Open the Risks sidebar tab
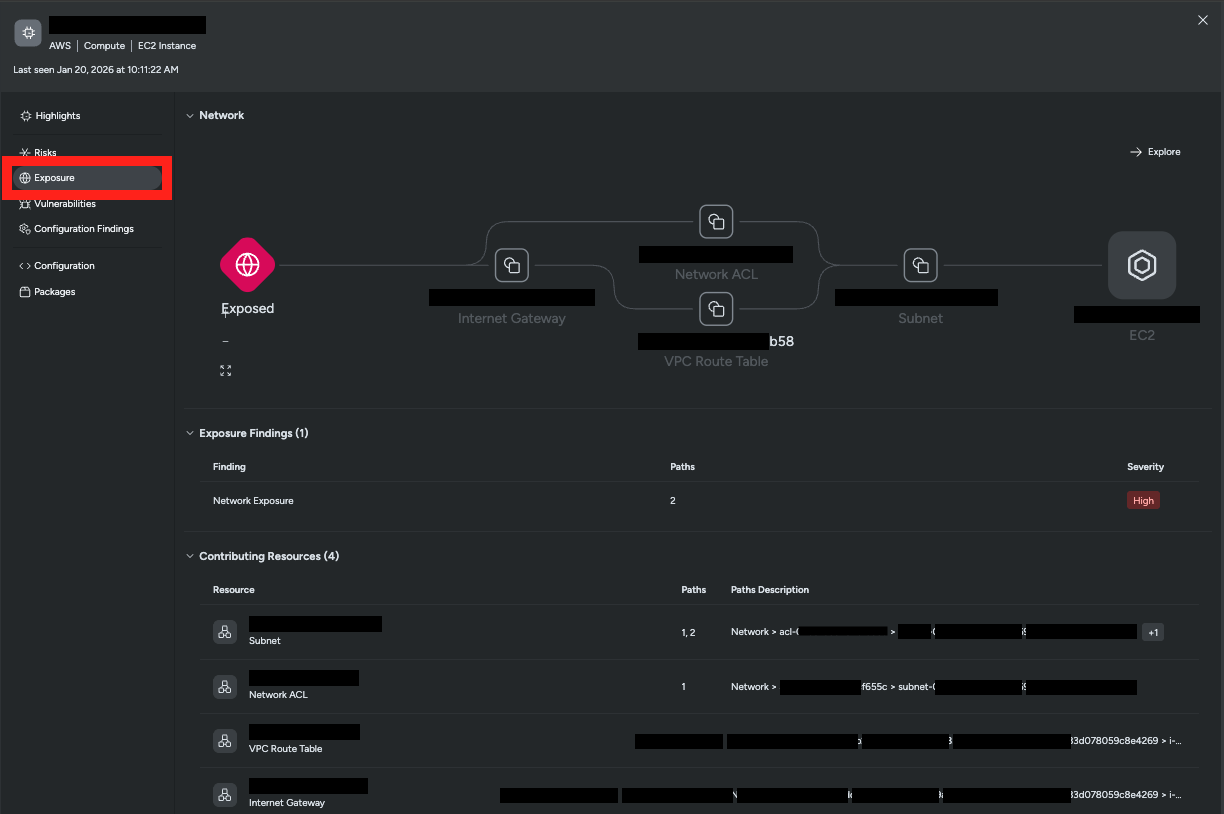This screenshot has height=814, width=1224. (45, 153)
